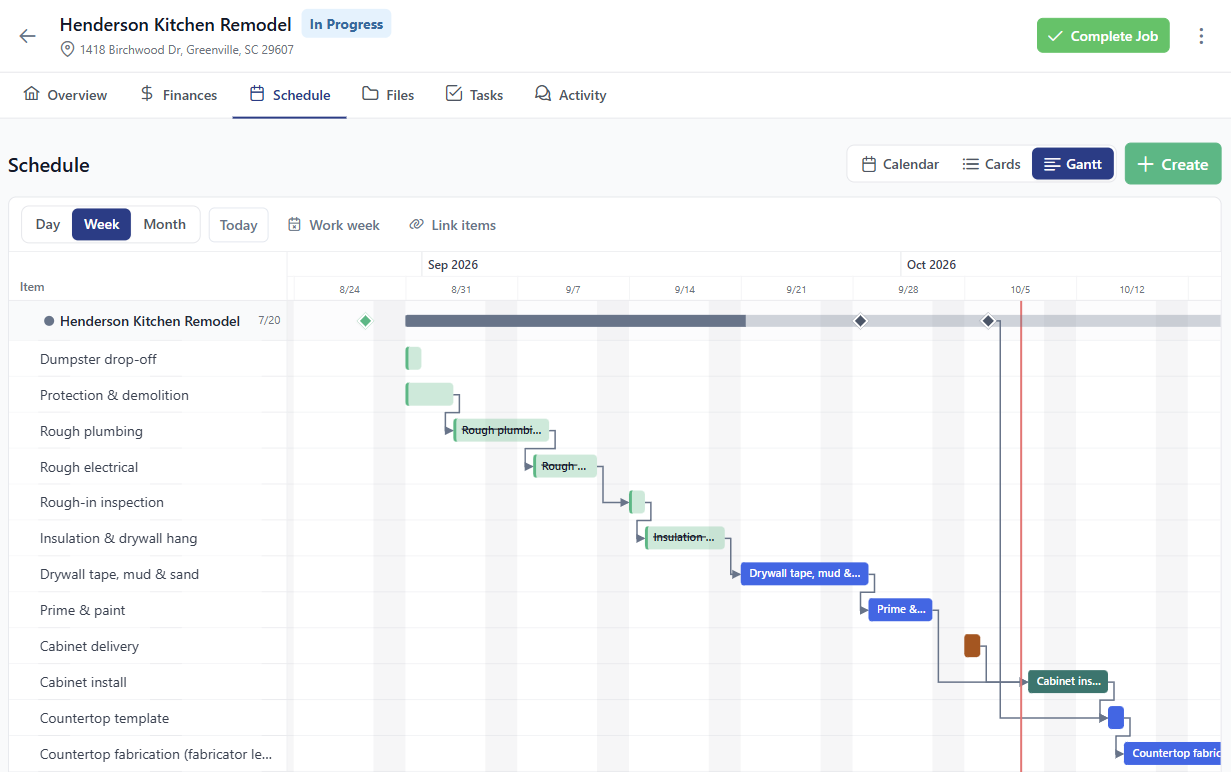Open the Activity tab
Image resolution: width=1231 pixels, height=772 pixels.
pos(570,95)
